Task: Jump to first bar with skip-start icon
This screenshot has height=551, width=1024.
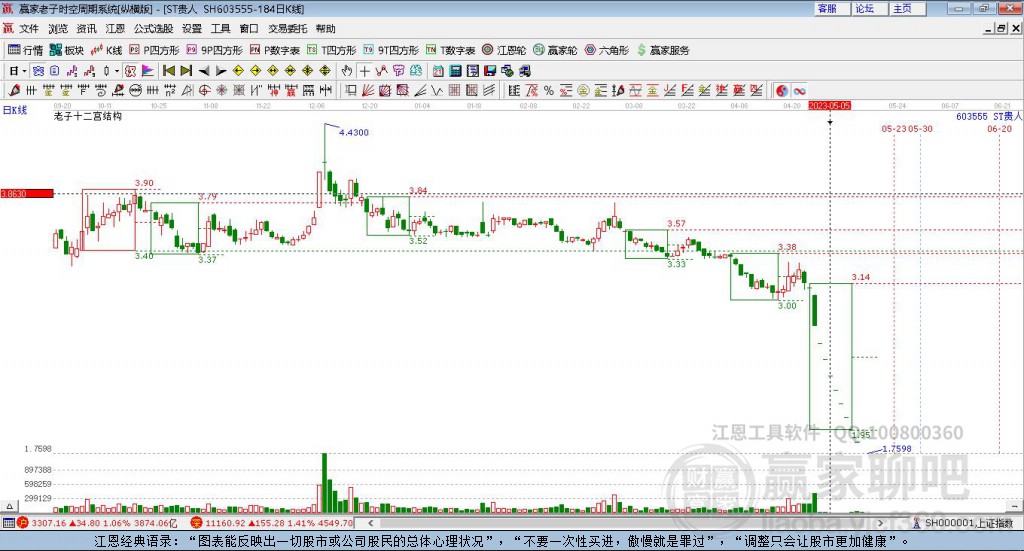Action: 168,71
